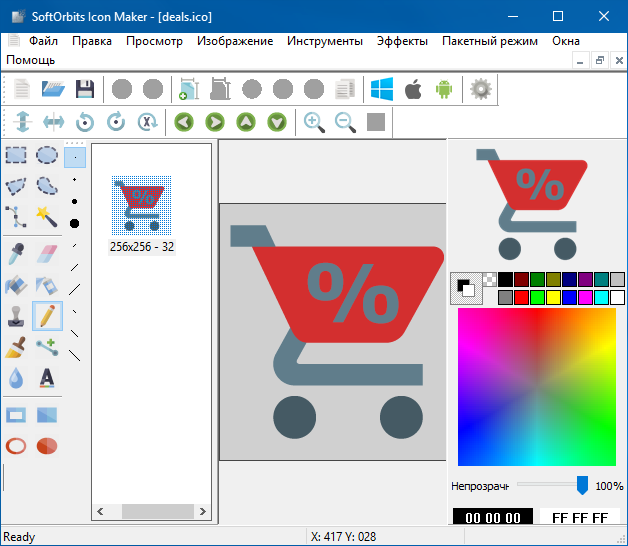This screenshot has height=546, width=628.
Task: Select the magic wand tool
Action: pyautogui.click(x=46, y=216)
